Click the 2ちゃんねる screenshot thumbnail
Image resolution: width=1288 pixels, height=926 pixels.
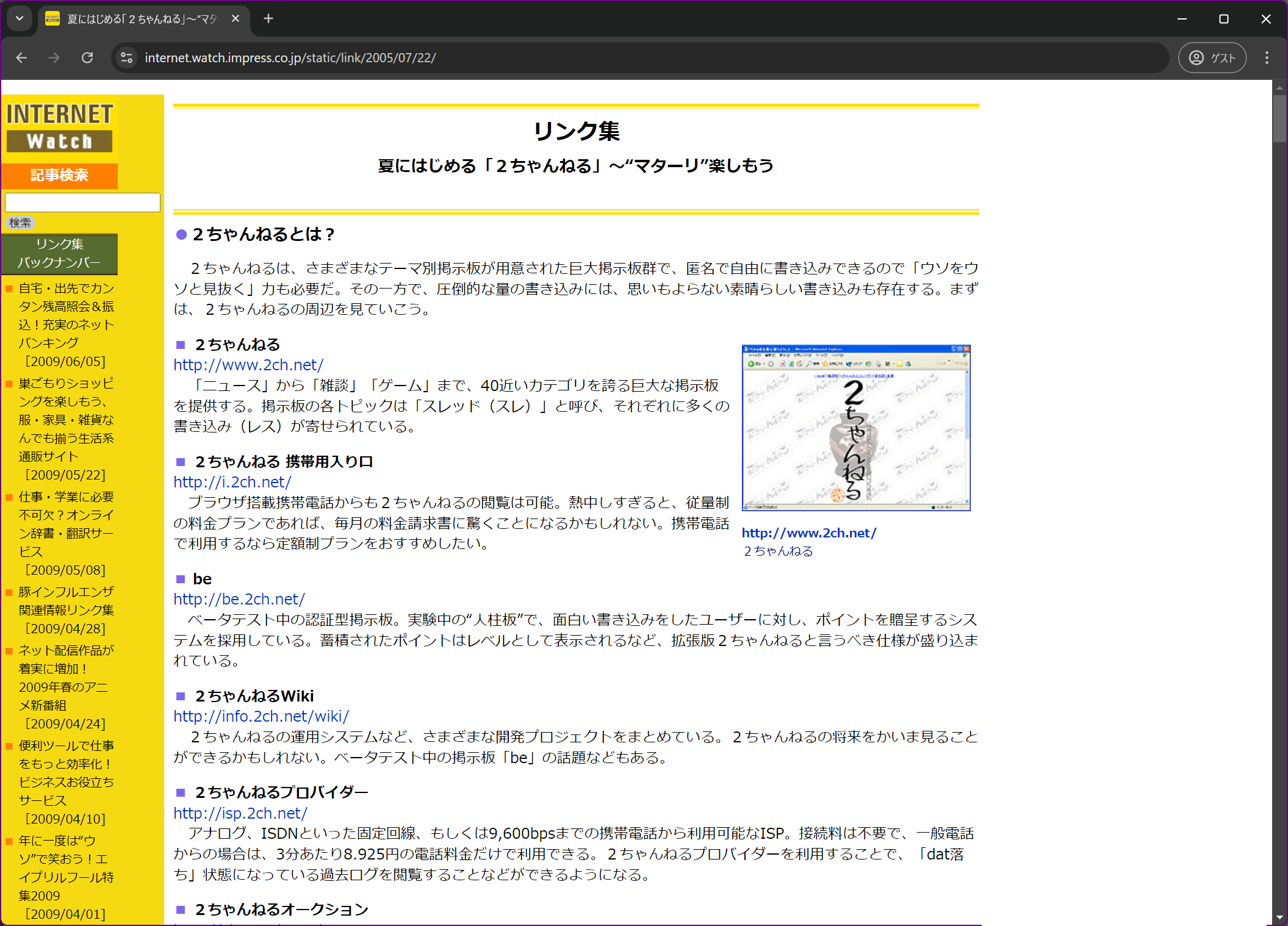pos(856,428)
